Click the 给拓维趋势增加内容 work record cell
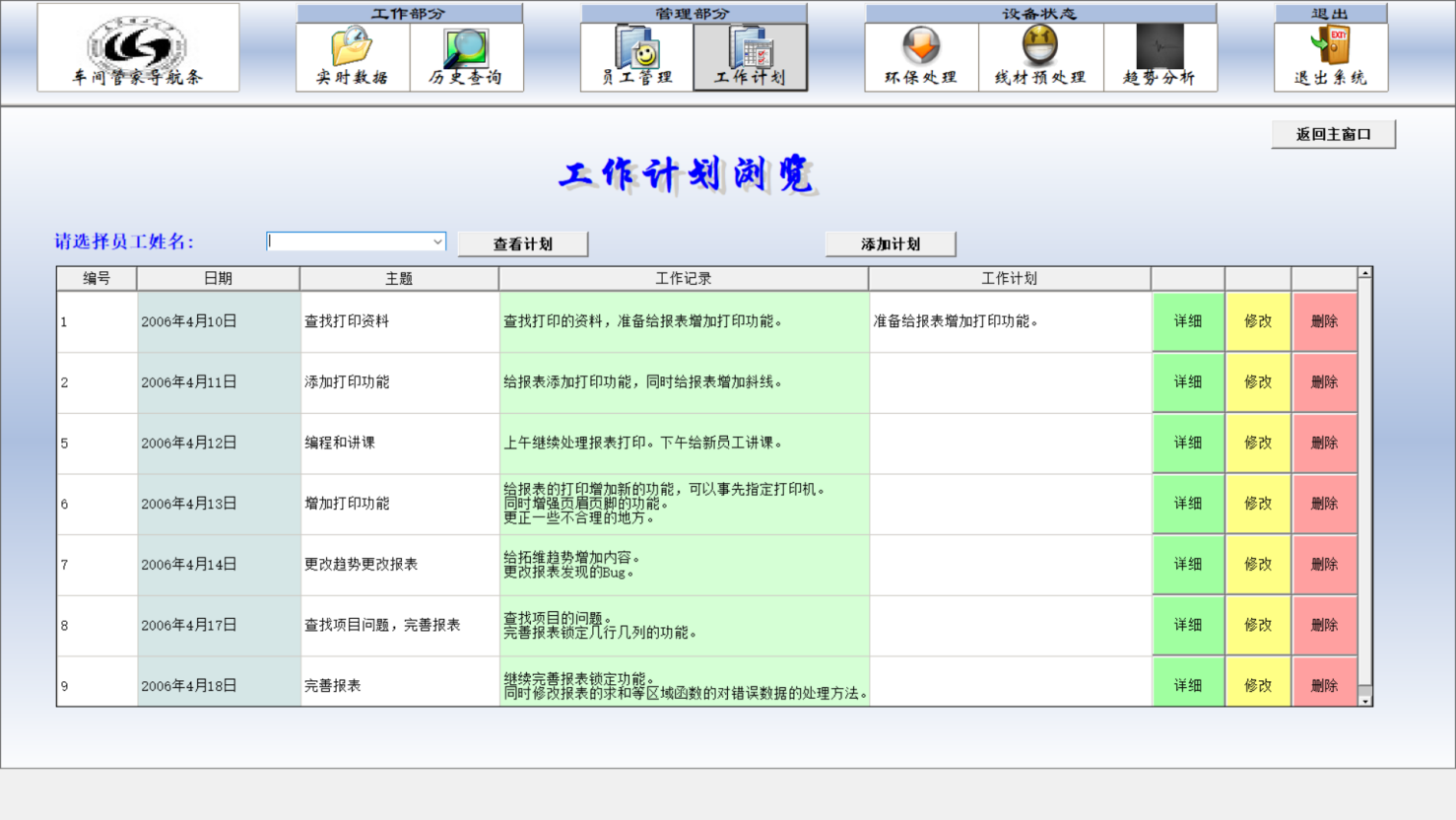The width and height of the screenshot is (1456, 820). pos(685,565)
